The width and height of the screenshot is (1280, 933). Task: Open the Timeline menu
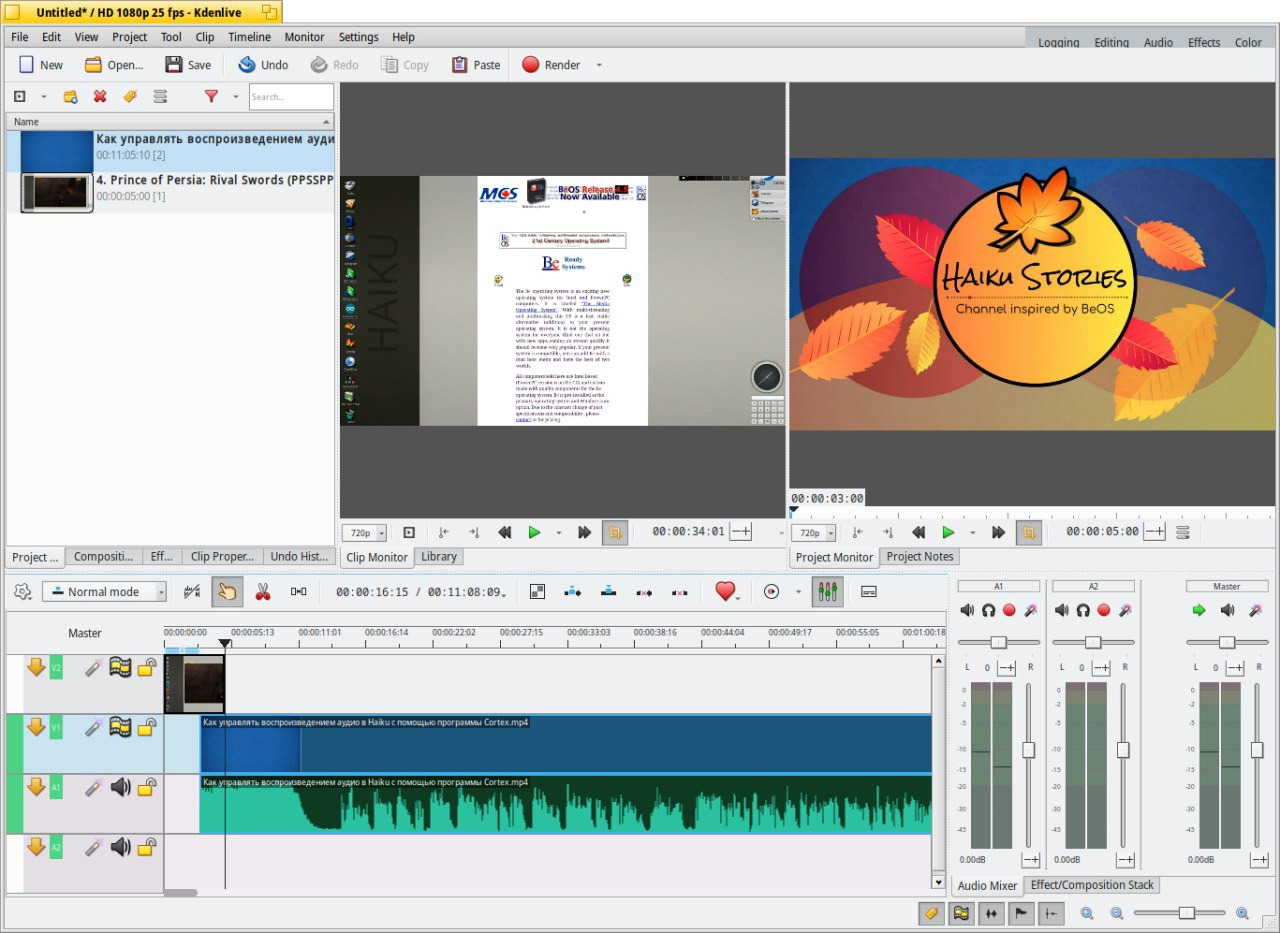click(x=249, y=37)
